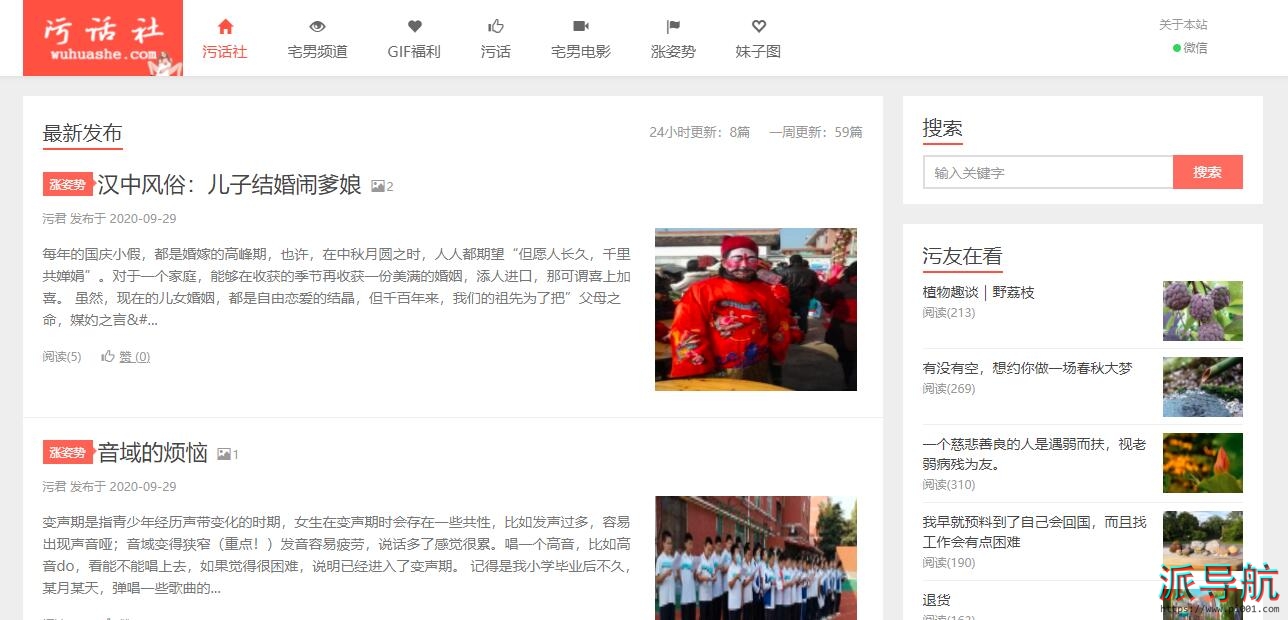Click the 24小时更新：8篇 counter text
The image size is (1288, 620).
[700, 132]
